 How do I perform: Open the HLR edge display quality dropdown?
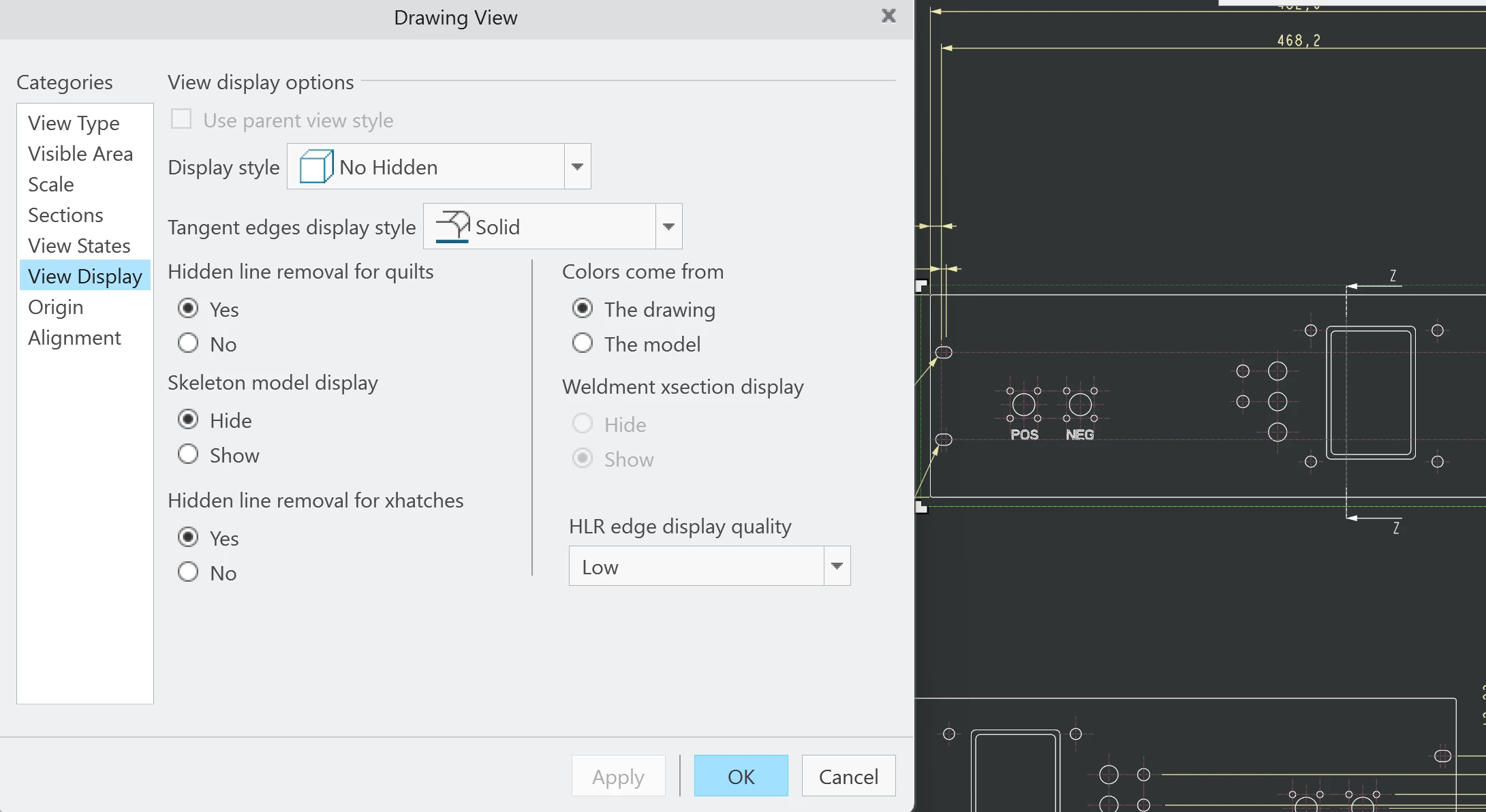point(837,566)
